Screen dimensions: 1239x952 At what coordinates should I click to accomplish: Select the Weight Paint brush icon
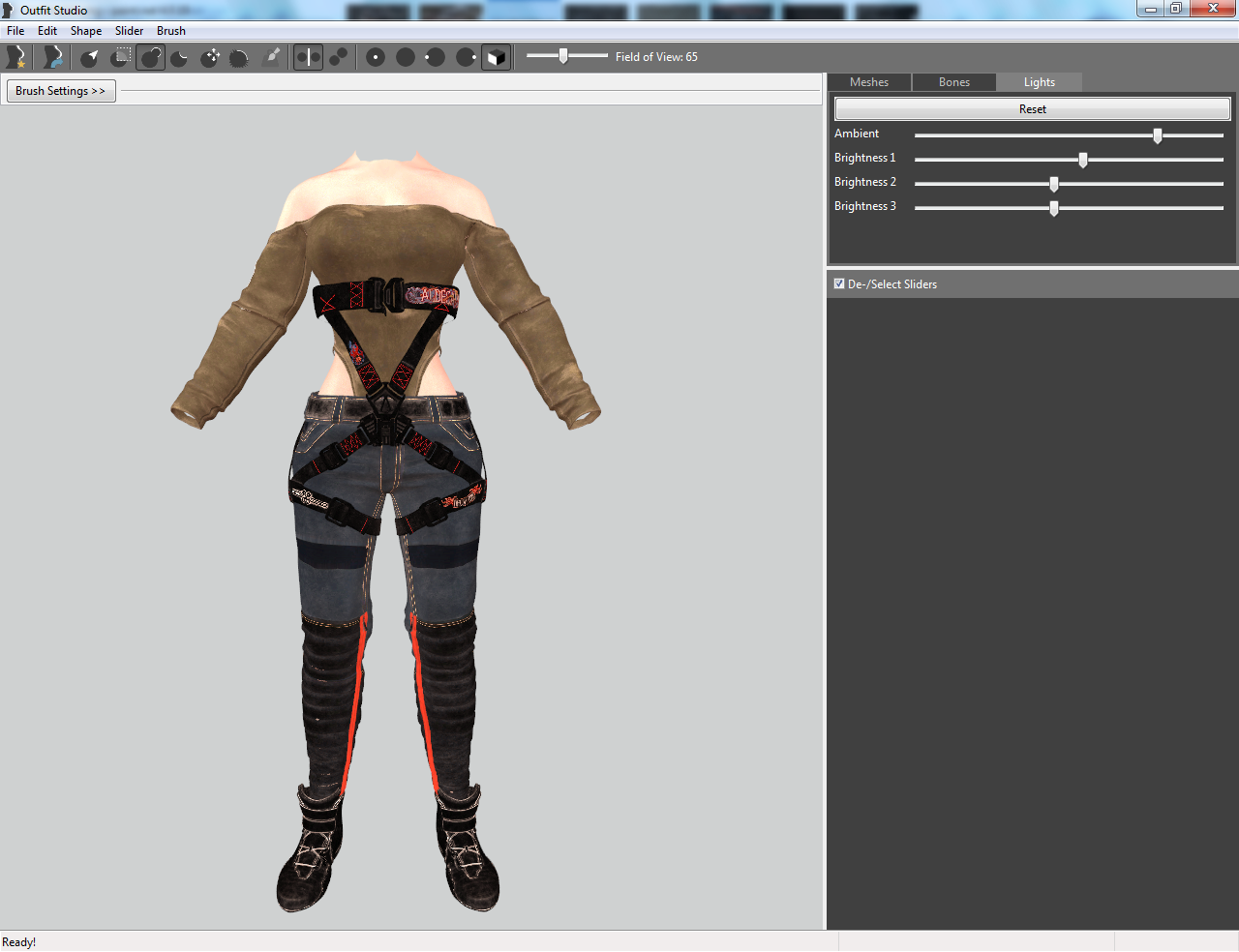(273, 57)
